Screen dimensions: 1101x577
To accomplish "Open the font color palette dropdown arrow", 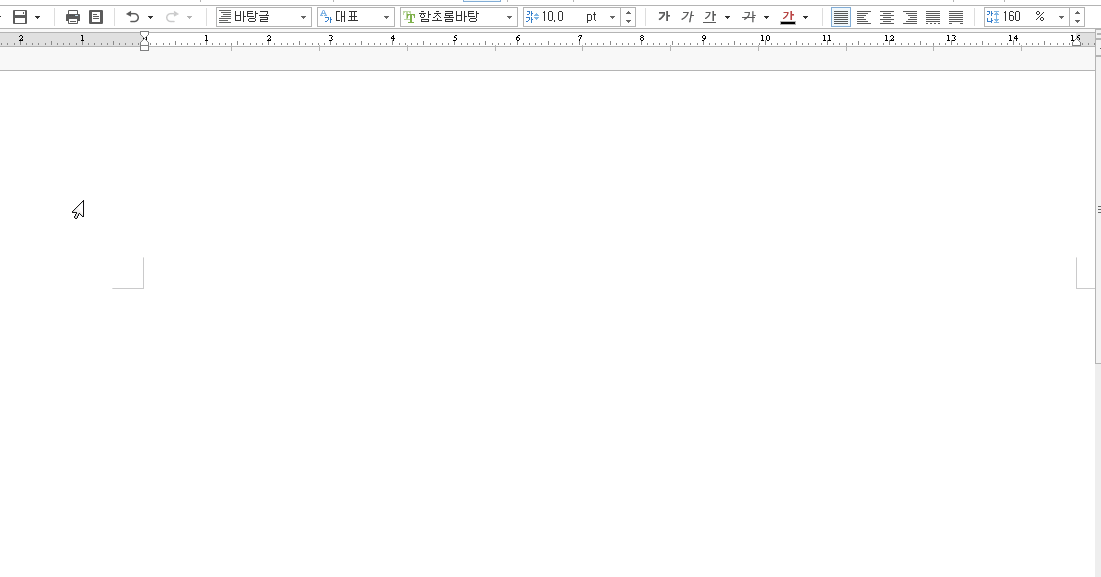I will pos(805,18).
